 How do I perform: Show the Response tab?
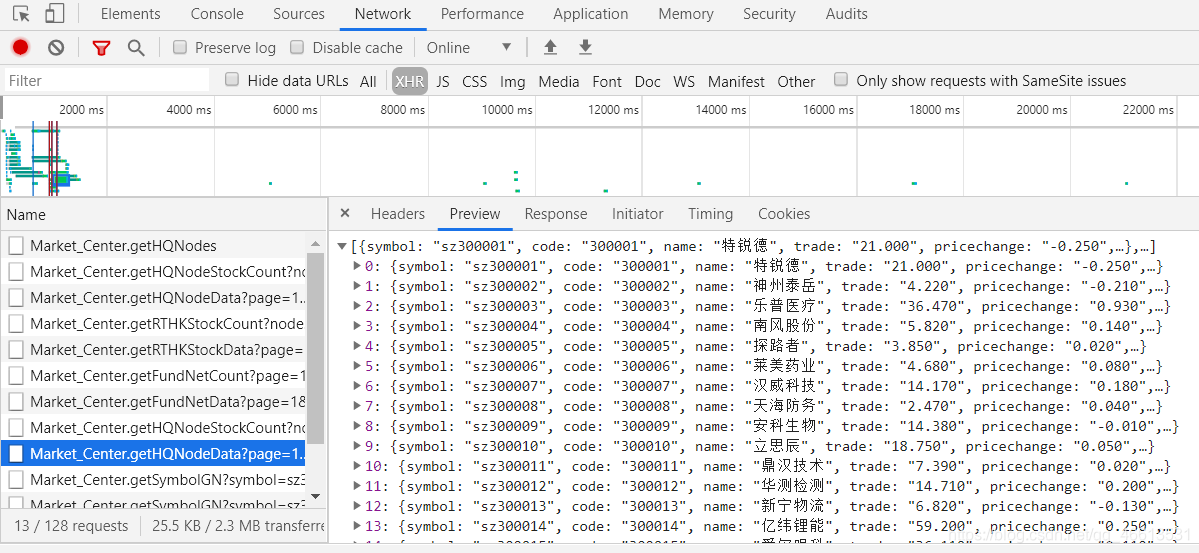(x=556, y=214)
